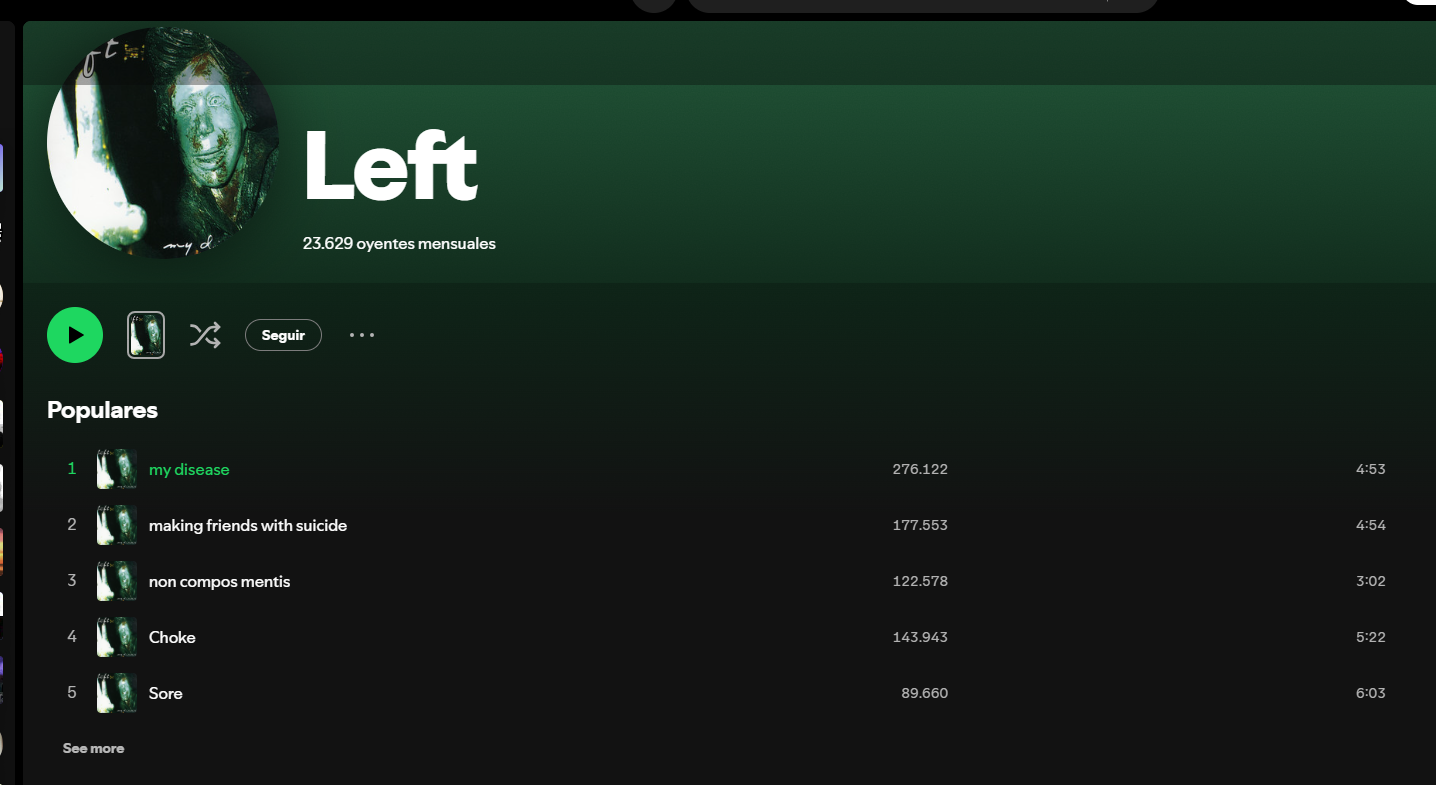This screenshot has height=785, width=1436.
Task: Click the track number 2 play spot
Action: [x=72, y=525]
